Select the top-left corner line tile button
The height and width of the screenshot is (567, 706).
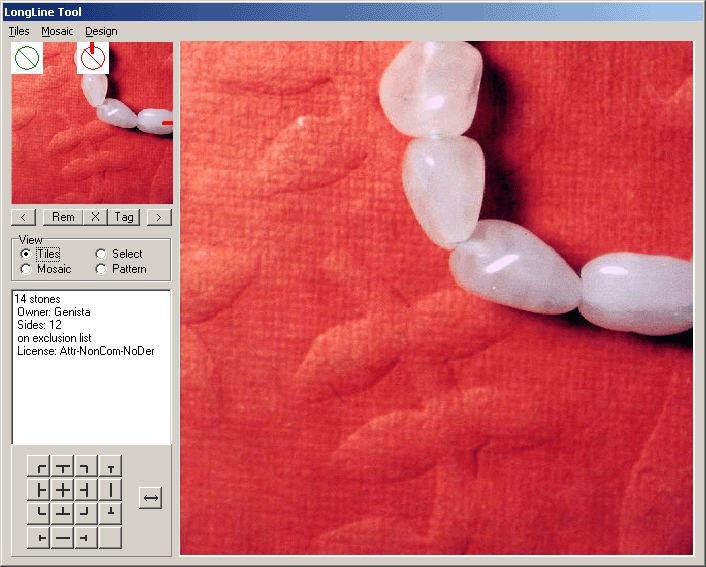(x=39, y=466)
